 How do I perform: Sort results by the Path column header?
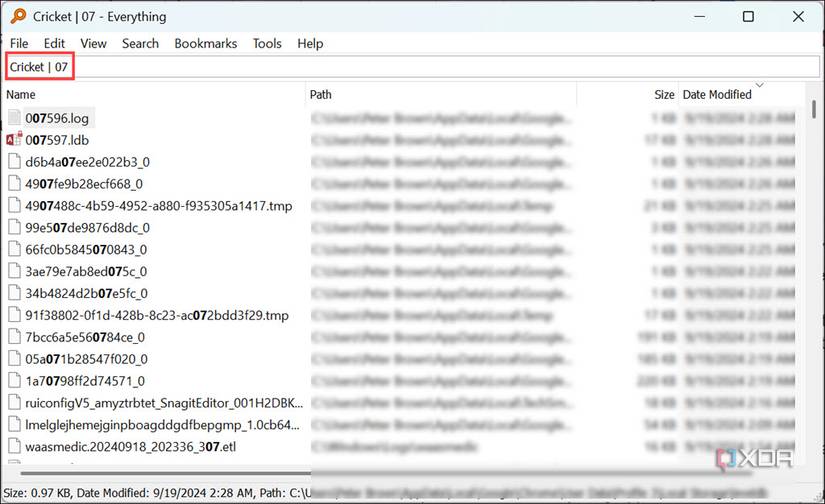(320, 95)
